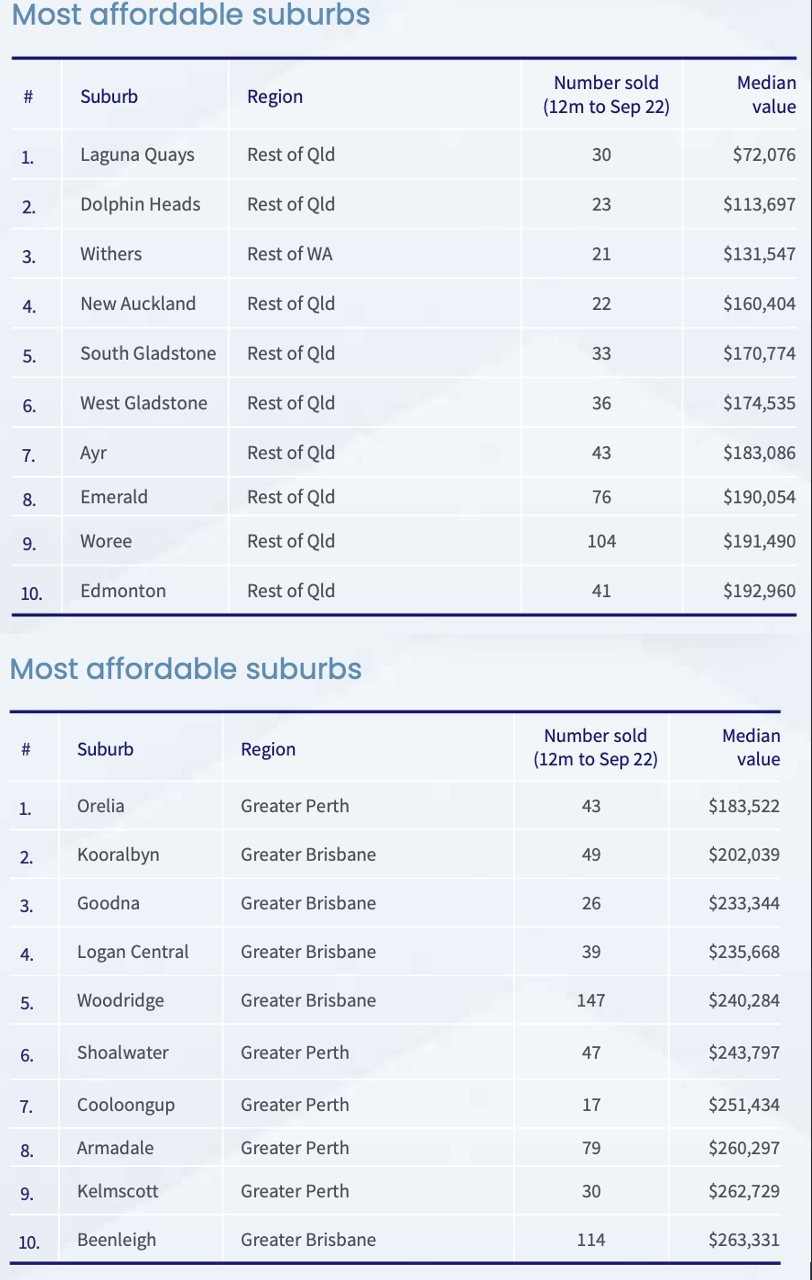Click Logan Central in the suburb list

point(133,952)
